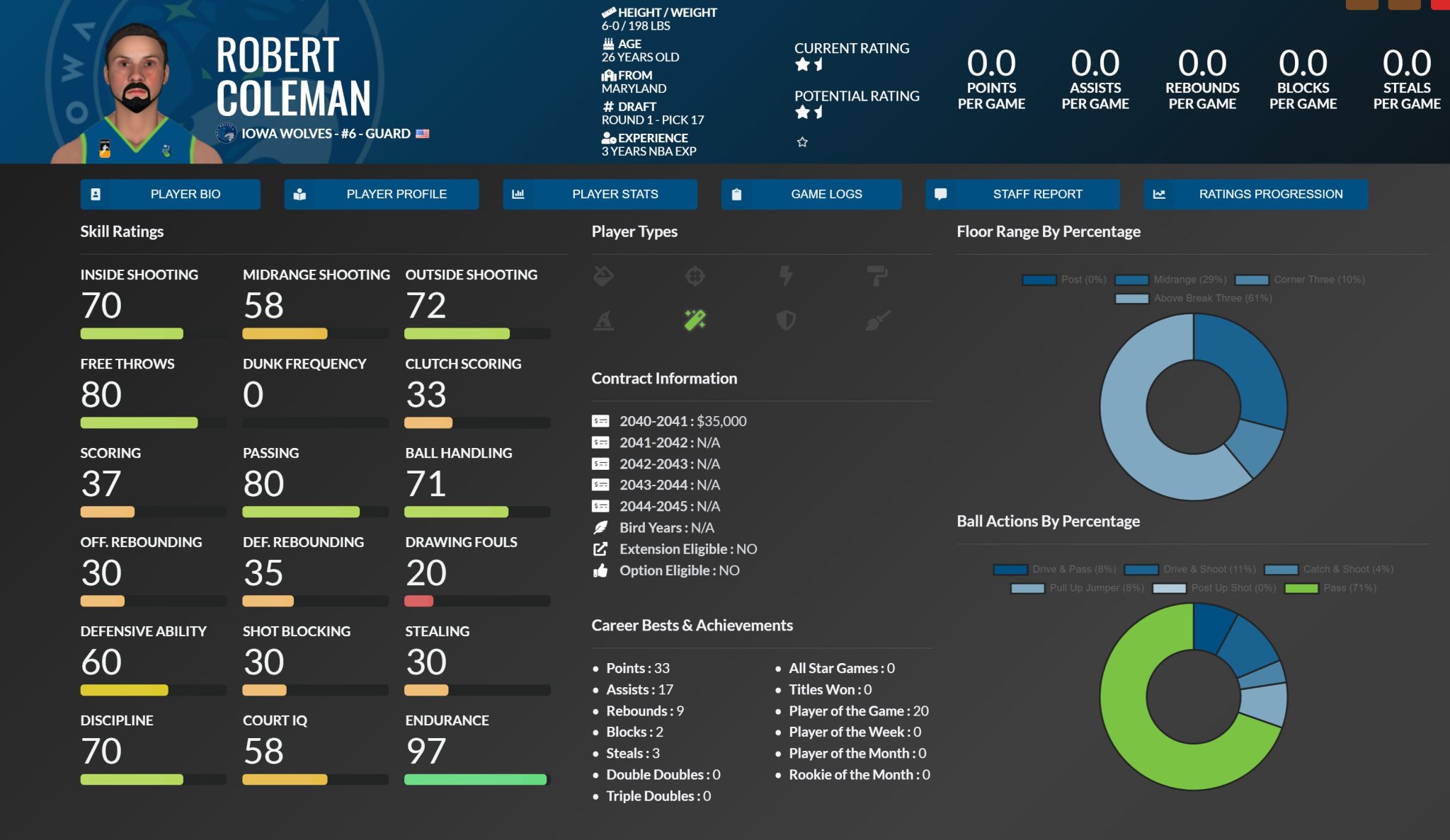Click the broom player type icon
The width and height of the screenshot is (1450, 840).
coord(877,320)
